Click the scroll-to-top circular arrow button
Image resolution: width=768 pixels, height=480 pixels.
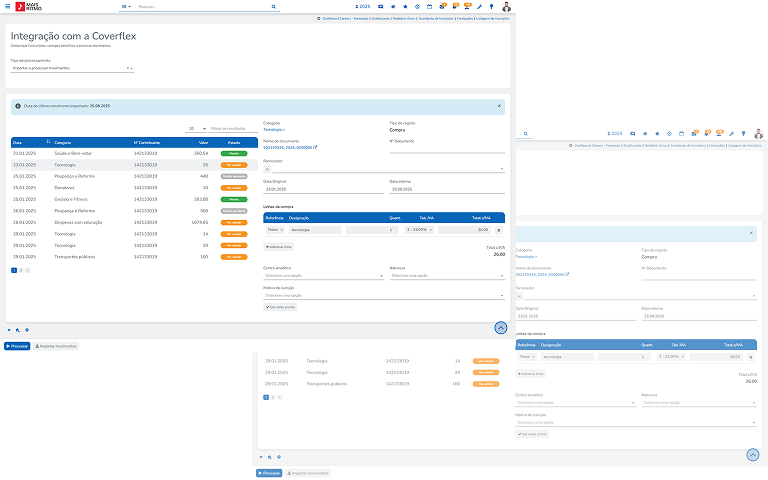click(500, 327)
